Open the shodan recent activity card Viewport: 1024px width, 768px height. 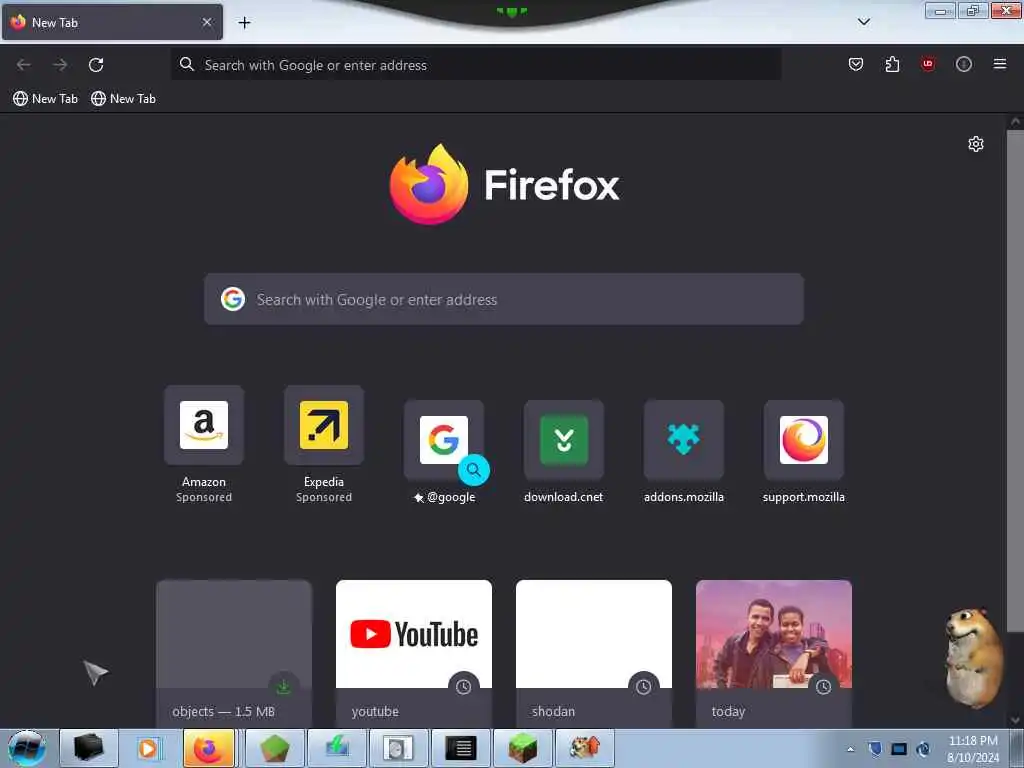click(594, 654)
